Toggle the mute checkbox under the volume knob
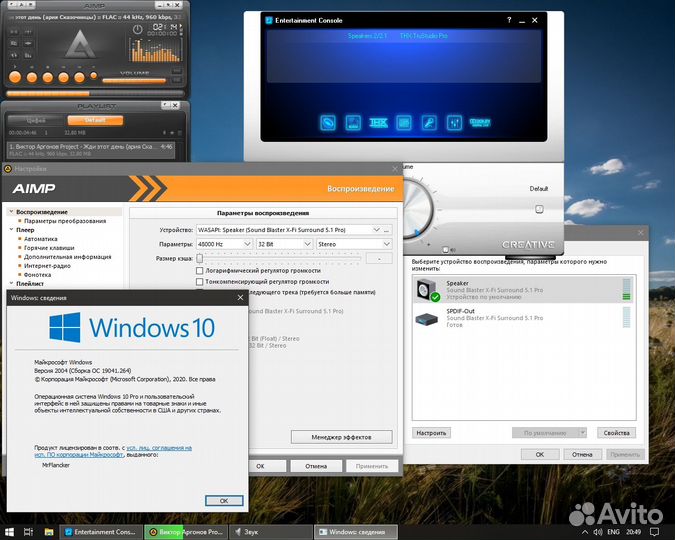Screen dimensions: 675x540 [446, 250]
